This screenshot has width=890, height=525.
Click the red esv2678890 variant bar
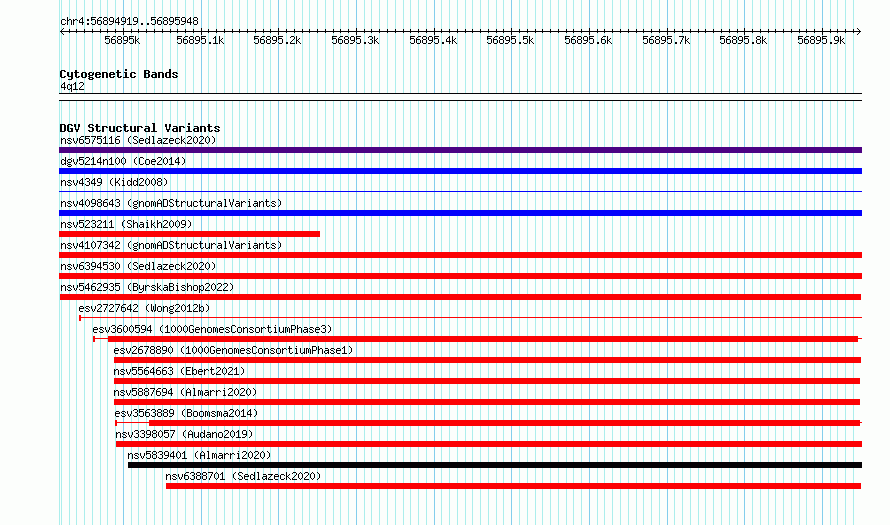click(x=487, y=360)
